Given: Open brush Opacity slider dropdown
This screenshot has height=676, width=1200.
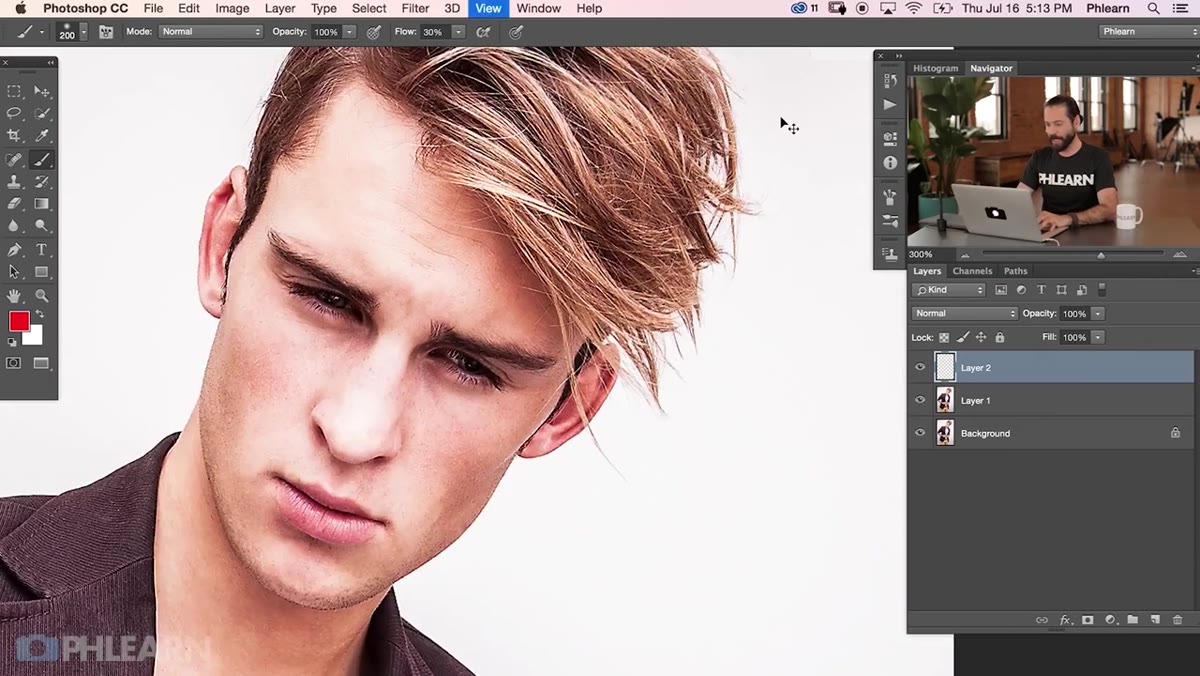Looking at the screenshot, I should click(349, 32).
